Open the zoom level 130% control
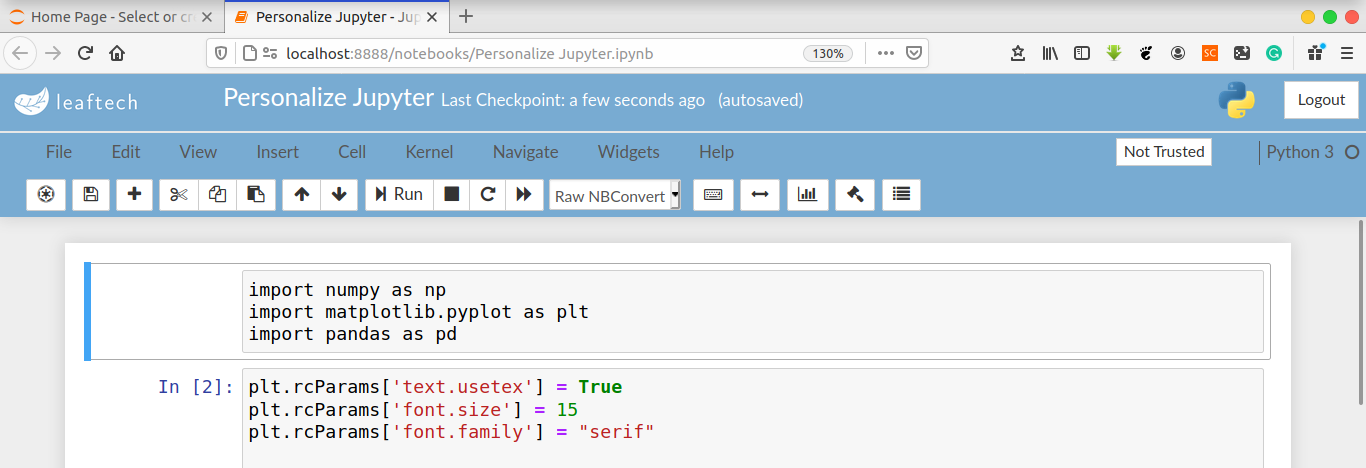The width and height of the screenshot is (1366, 468). coord(828,54)
